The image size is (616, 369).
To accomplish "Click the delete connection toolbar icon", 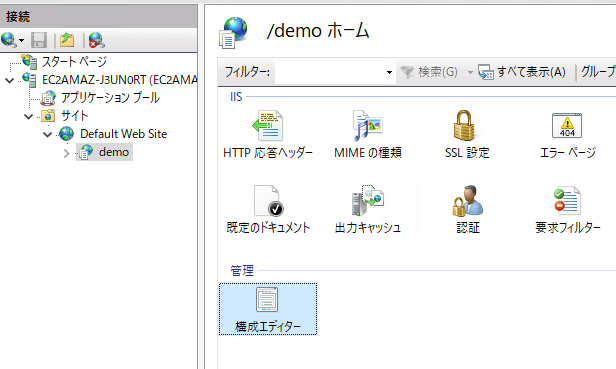I will (x=96, y=40).
